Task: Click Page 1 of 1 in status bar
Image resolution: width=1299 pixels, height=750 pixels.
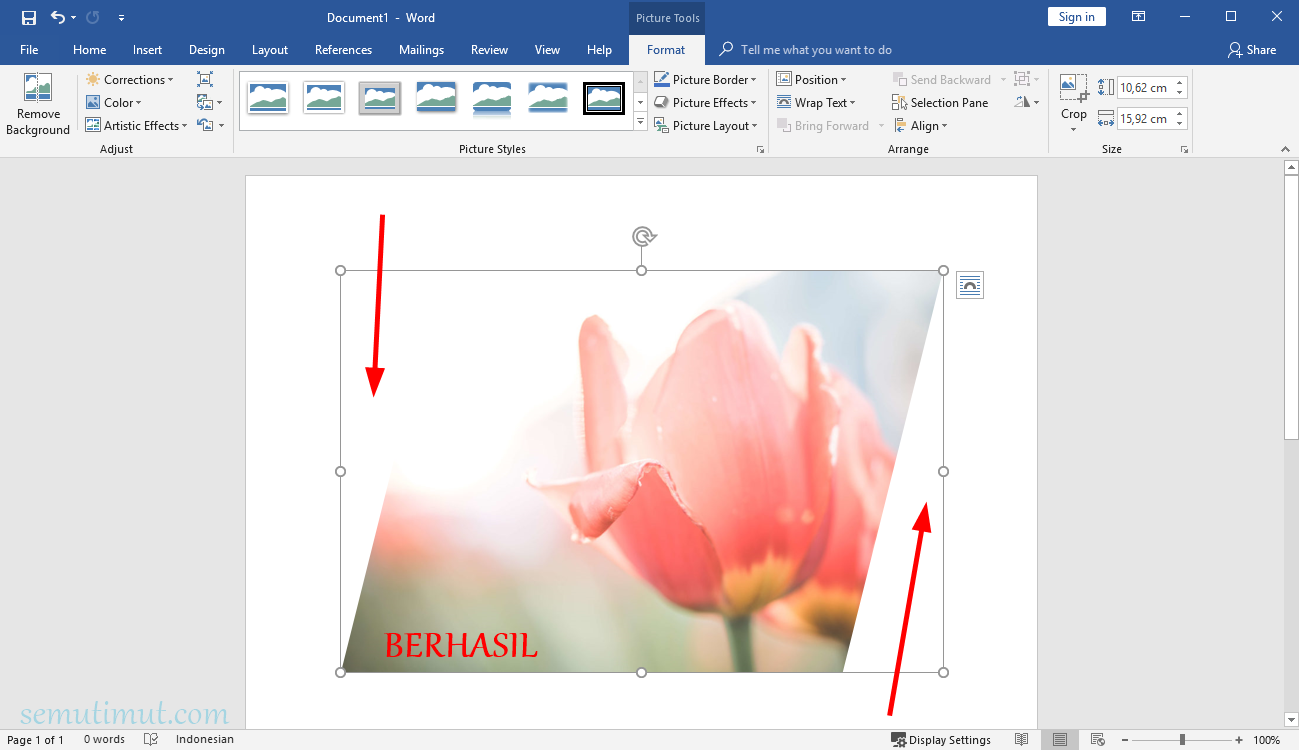Action: [35, 740]
